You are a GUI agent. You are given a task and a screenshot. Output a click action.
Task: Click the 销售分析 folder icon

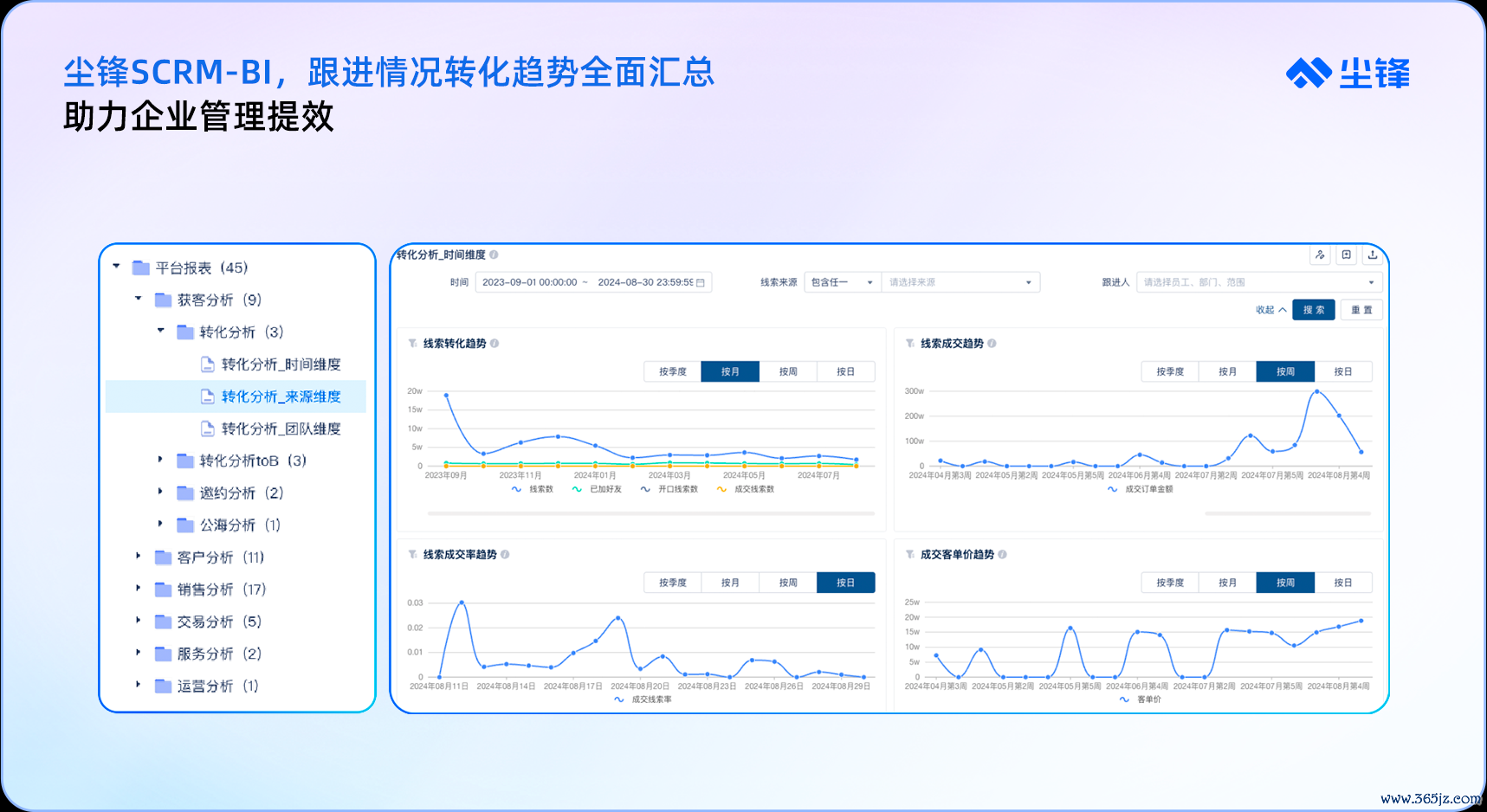tap(163, 590)
